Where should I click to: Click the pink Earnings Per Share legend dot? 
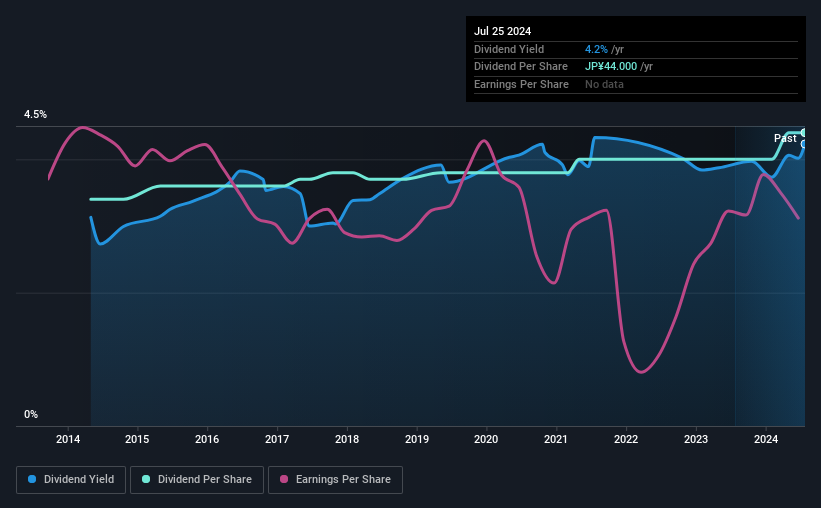click(284, 479)
